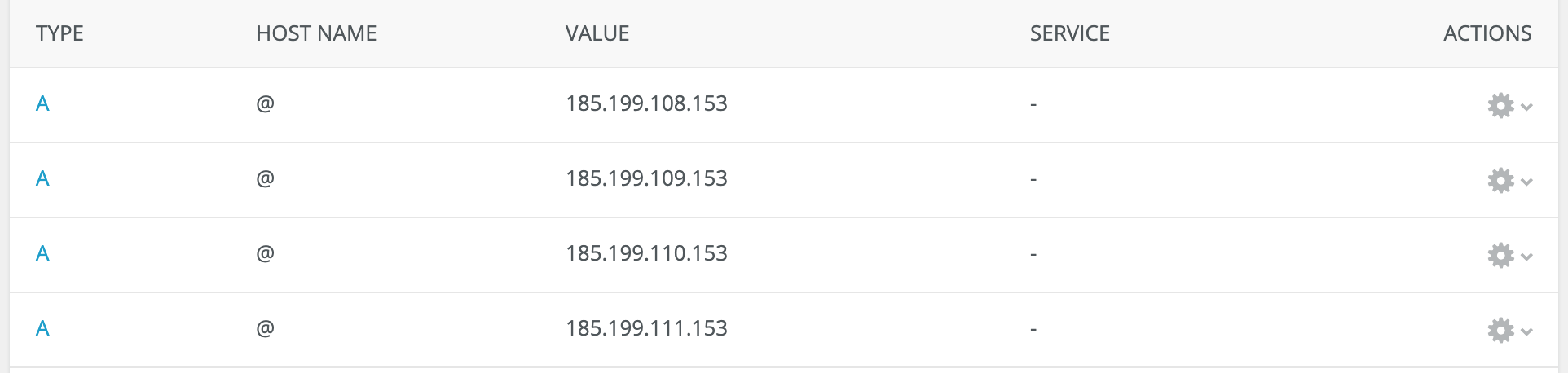Open gear settings for 185.199.110.153 record
The image size is (1568, 373).
[x=1500, y=255]
